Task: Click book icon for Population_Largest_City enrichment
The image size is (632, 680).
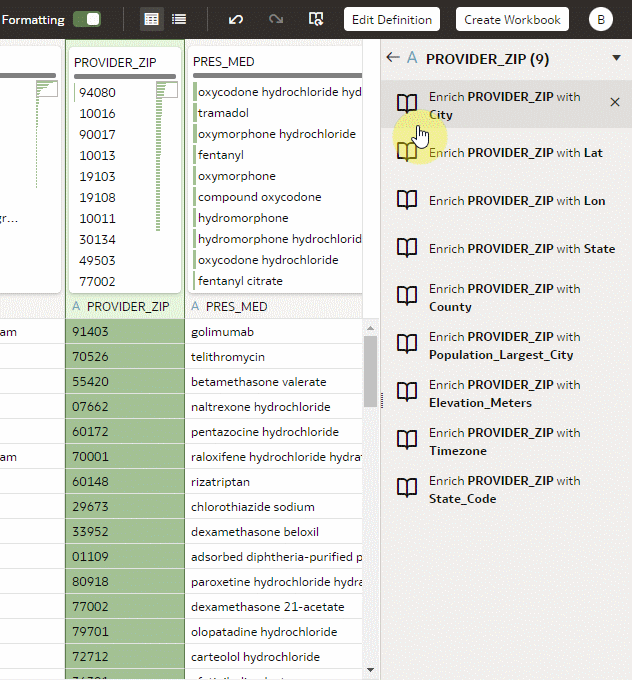Action: 407,344
